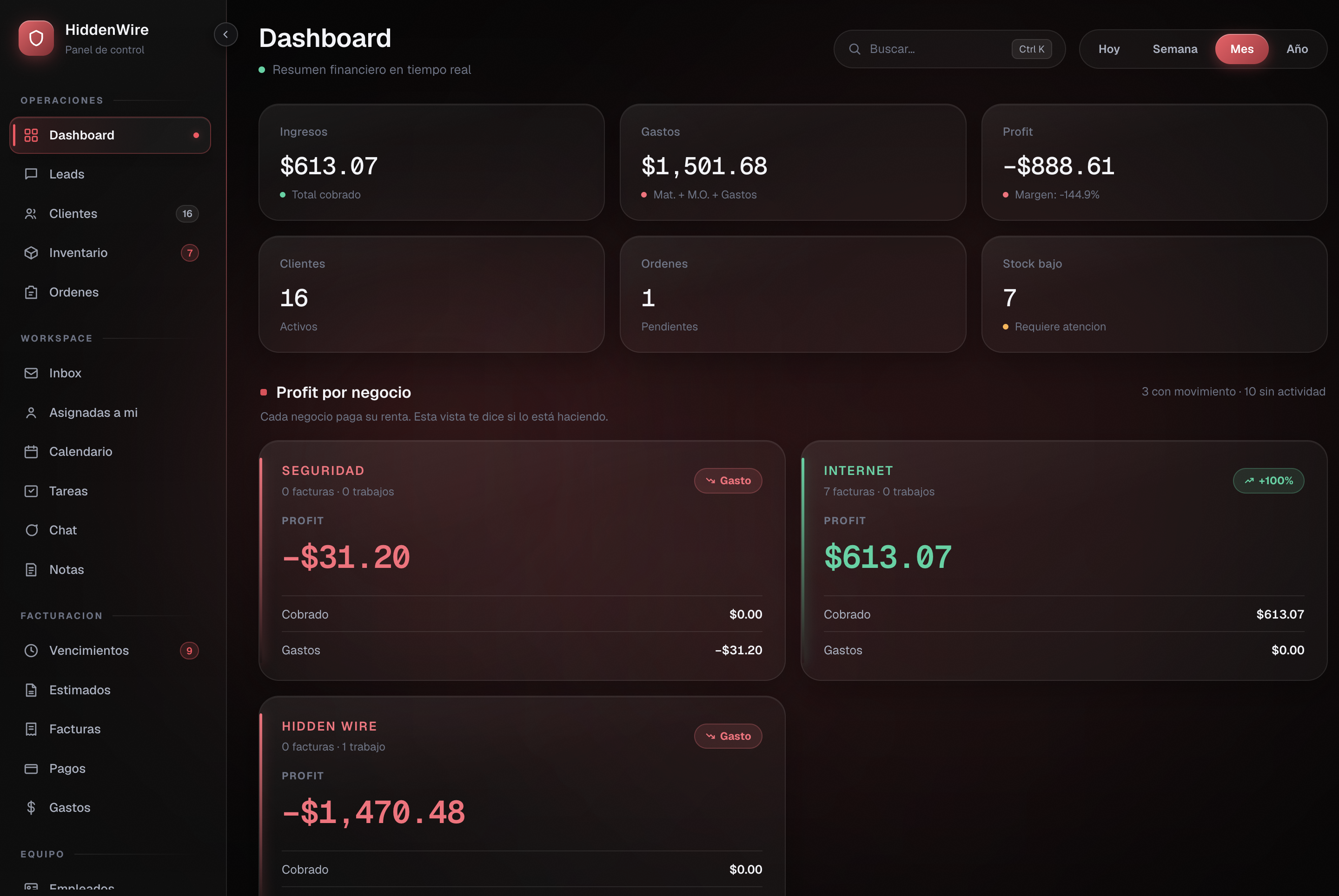This screenshot has height=896, width=1339.
Task: Open the Profit -$888.61 card
Action: [1154, 162]
